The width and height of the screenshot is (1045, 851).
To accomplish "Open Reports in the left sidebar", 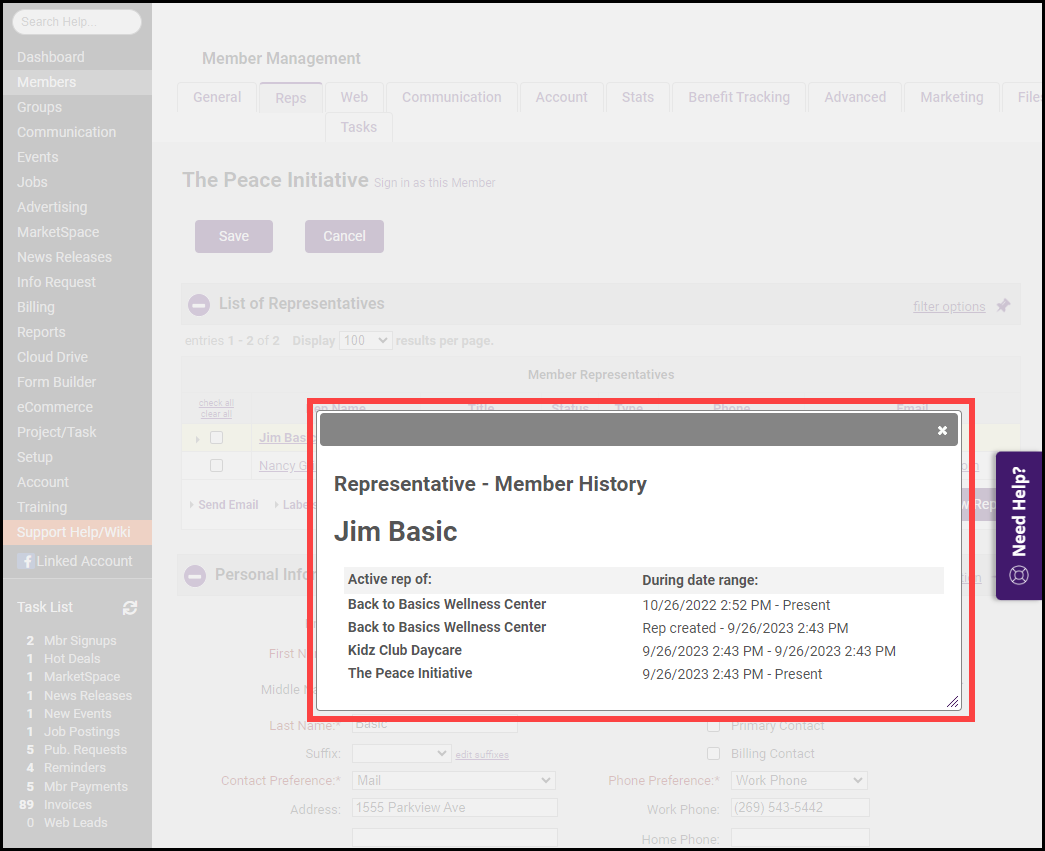I will pyautogui.click(x=41, y=332).
